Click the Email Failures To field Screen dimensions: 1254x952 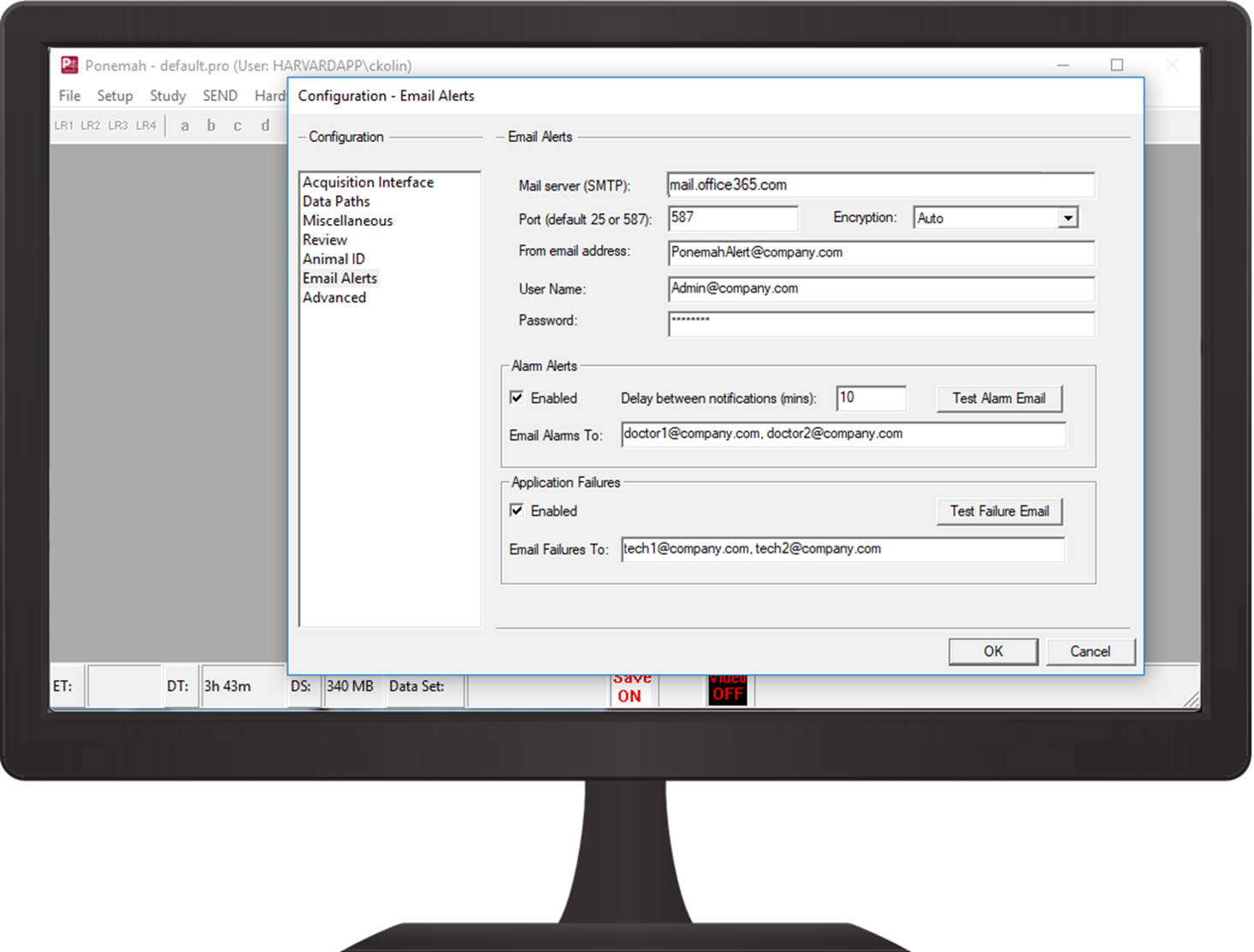click(x=843, y=549)
